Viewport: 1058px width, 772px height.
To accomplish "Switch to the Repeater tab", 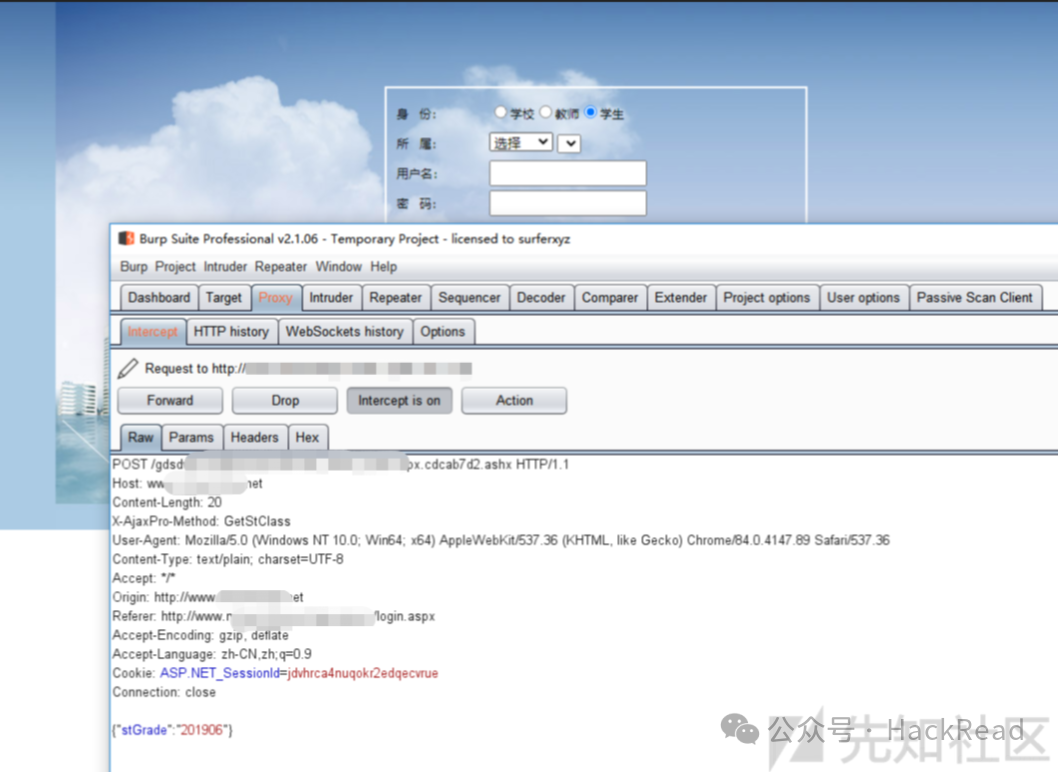I will (395, 298).
